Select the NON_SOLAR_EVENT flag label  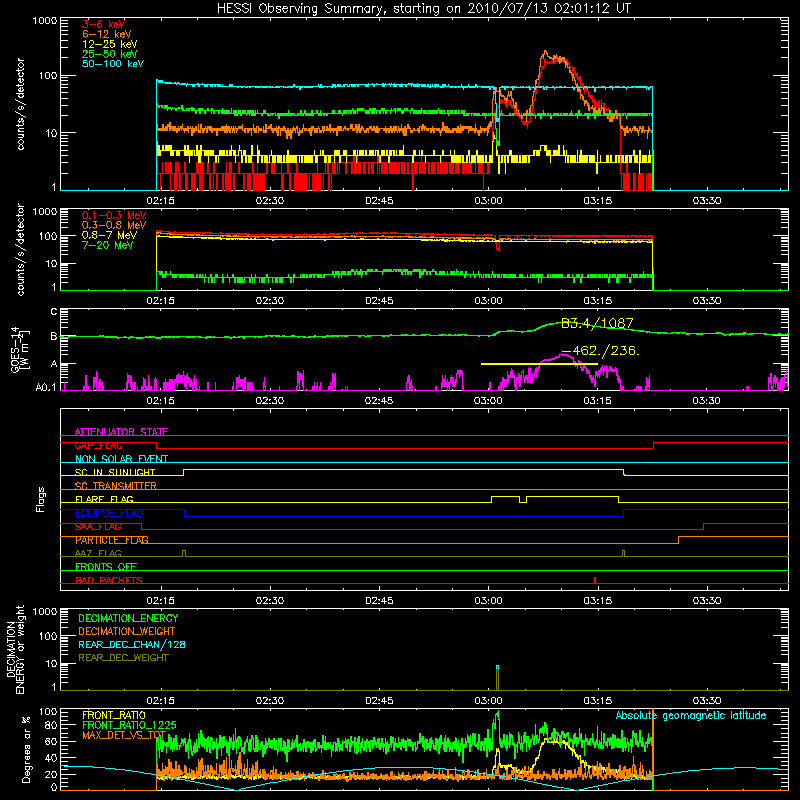[121, 459]
